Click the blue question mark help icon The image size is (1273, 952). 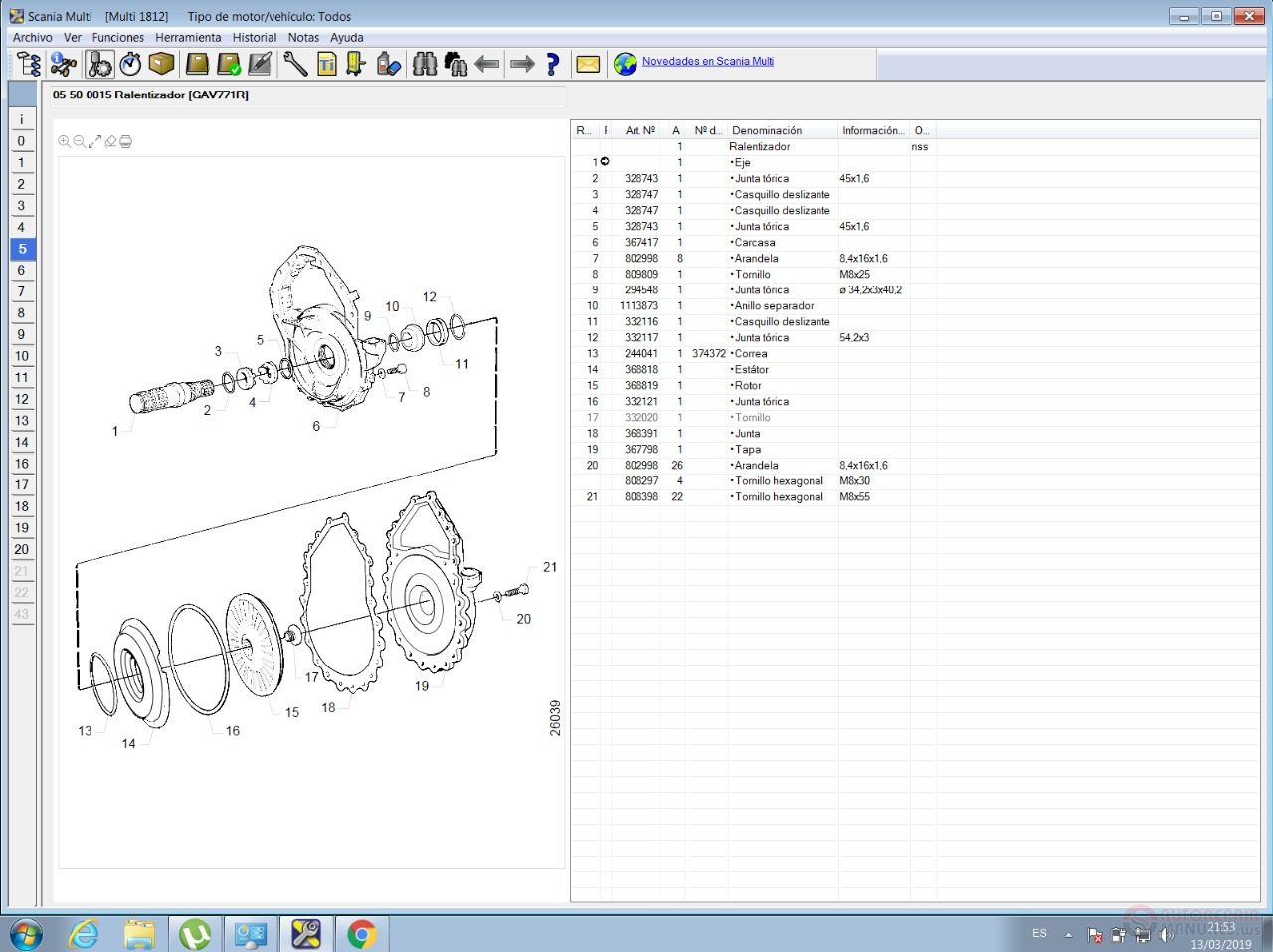[x=553, y=65]
